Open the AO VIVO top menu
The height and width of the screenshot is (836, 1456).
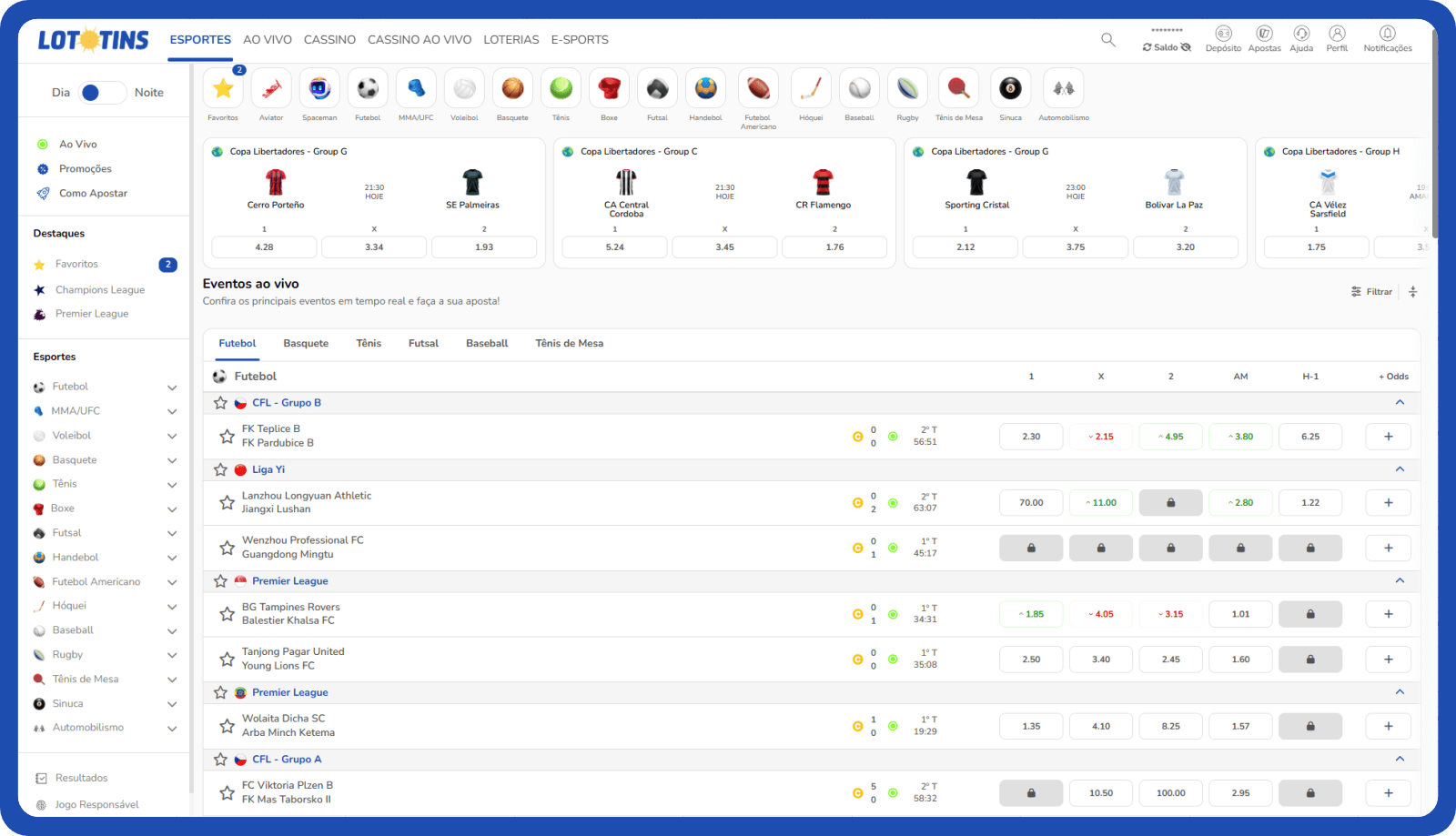[268, 40]
